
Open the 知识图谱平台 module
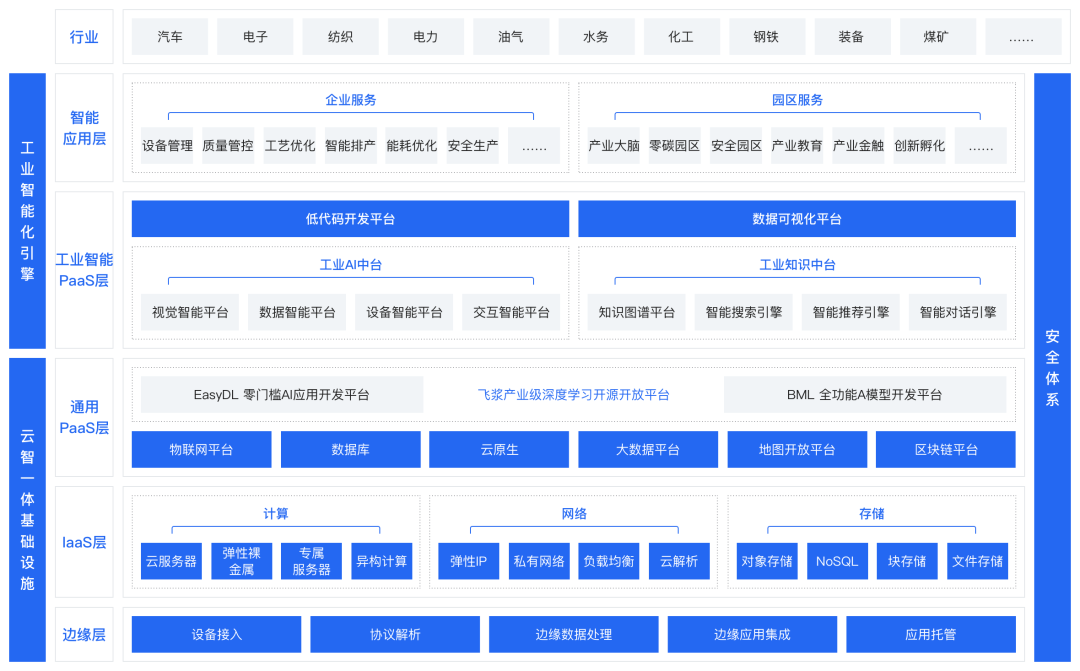(x=634, y=311)
